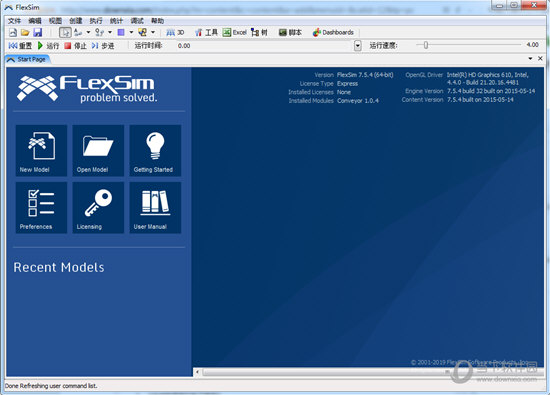The height and width of the screenshot is (395, 550).
Task: Open the 创建 menu
Action: point(75,21)
